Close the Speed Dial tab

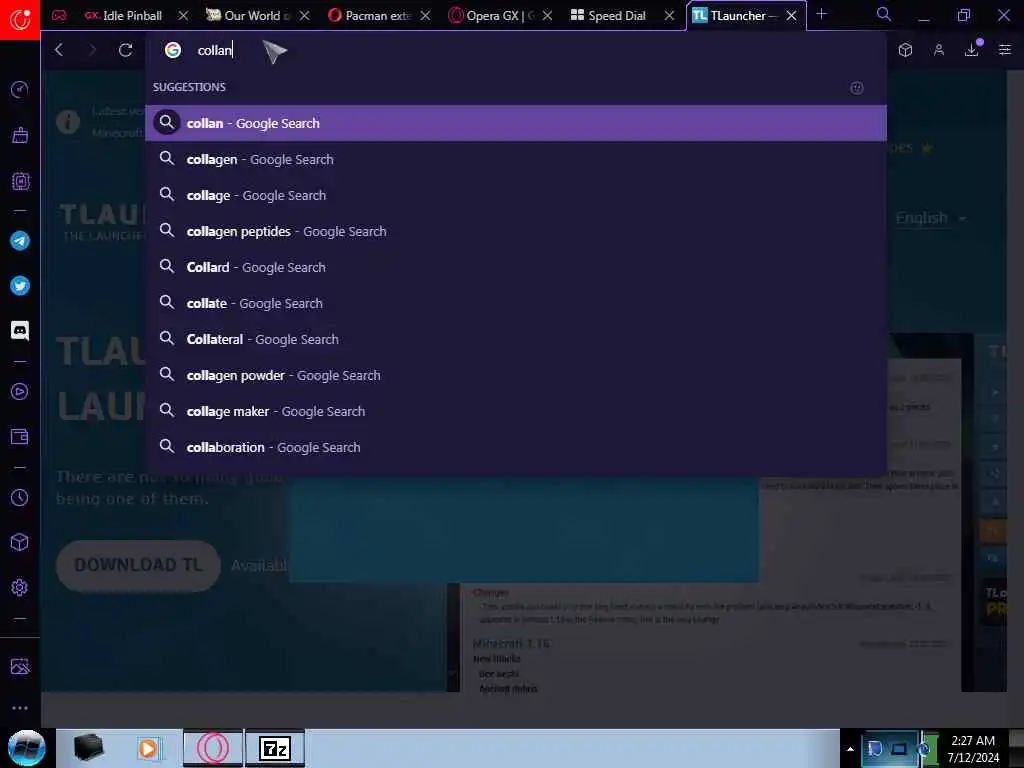point(669,15)
